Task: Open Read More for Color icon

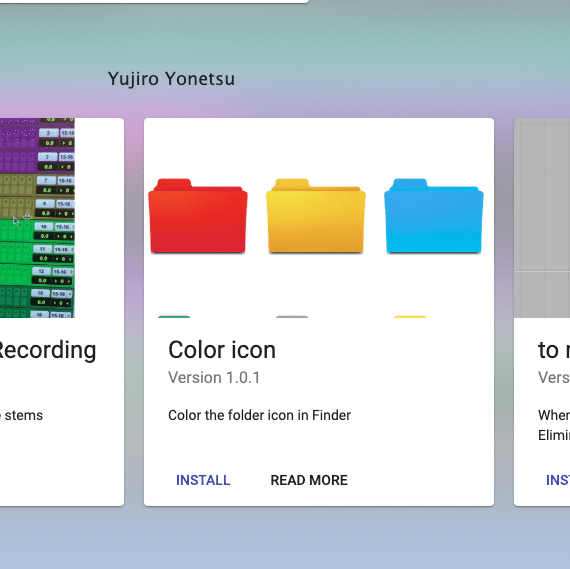Action: coord(309,480)
